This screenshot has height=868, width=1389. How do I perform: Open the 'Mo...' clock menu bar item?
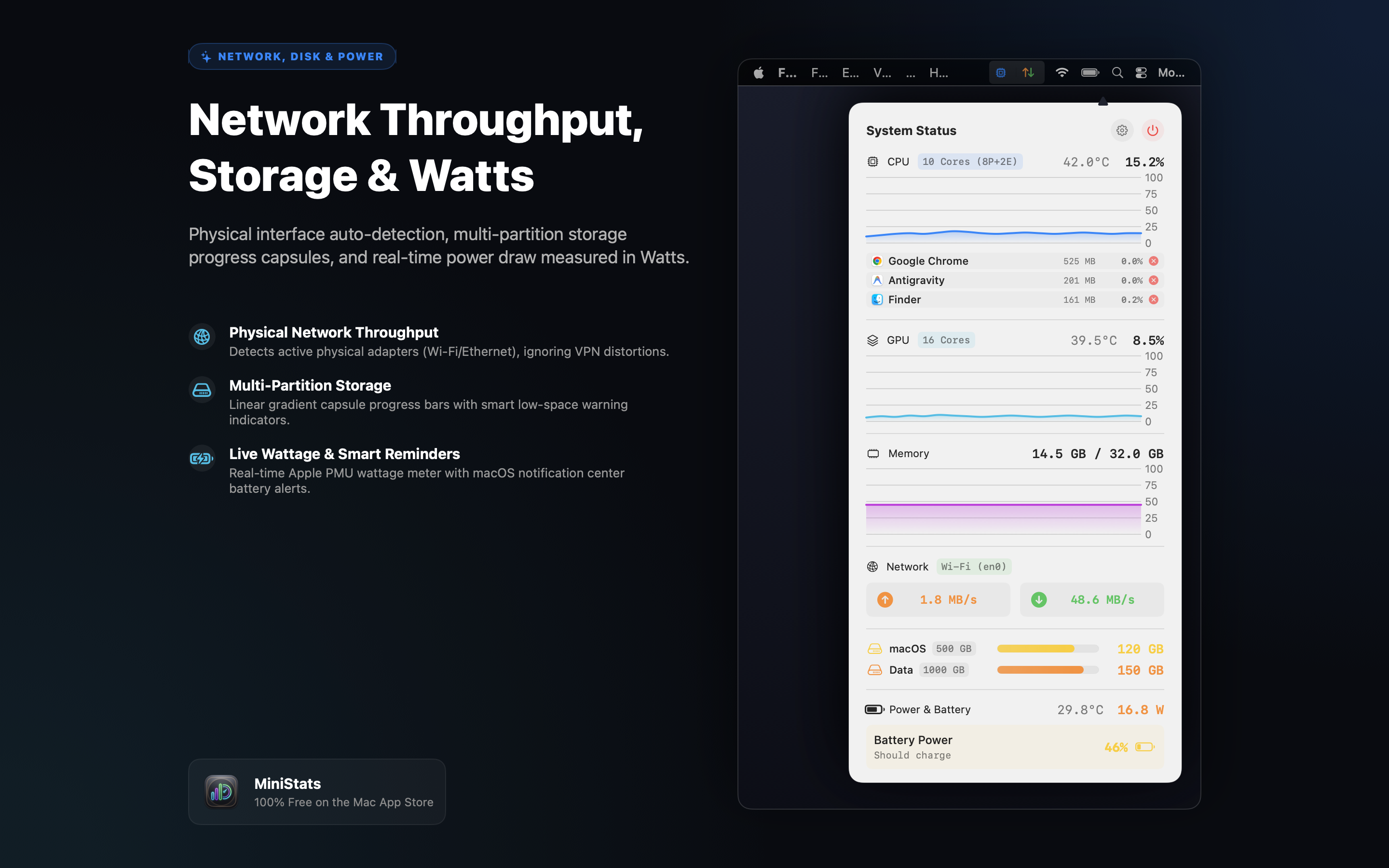1171,73
